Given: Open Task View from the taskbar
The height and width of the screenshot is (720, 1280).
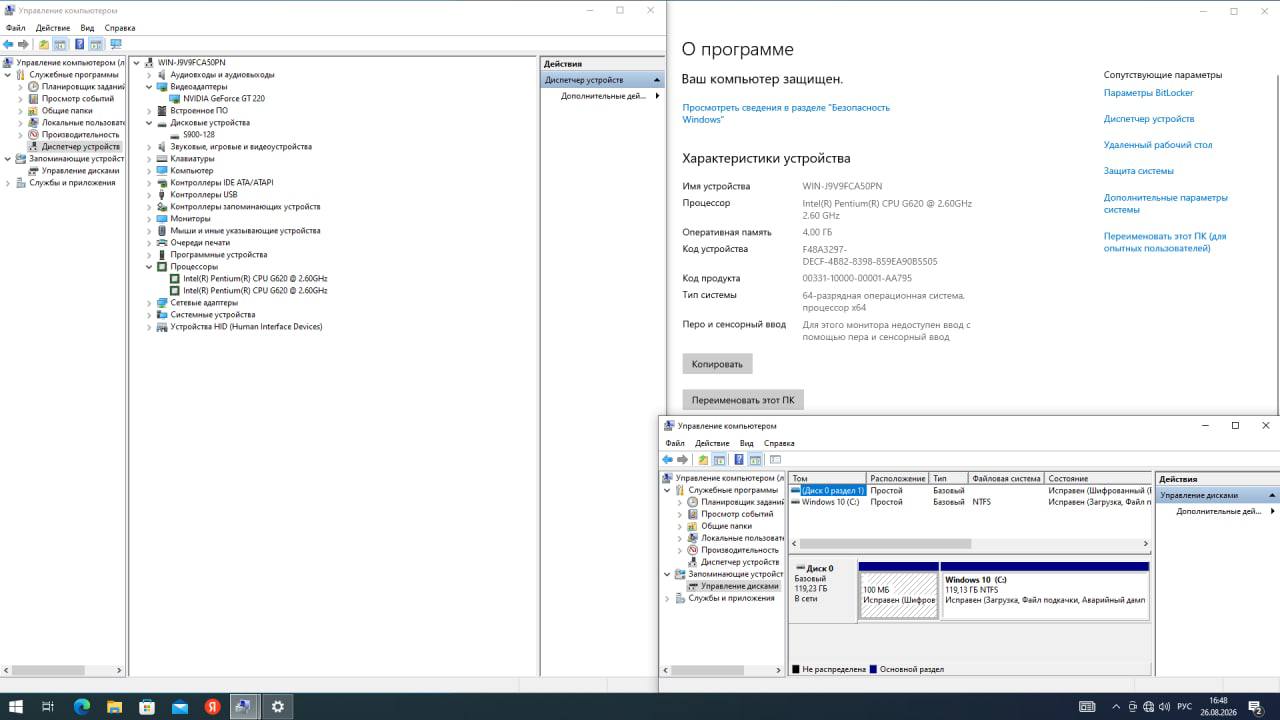Looking at the screenshot, I should click(48, 706).
